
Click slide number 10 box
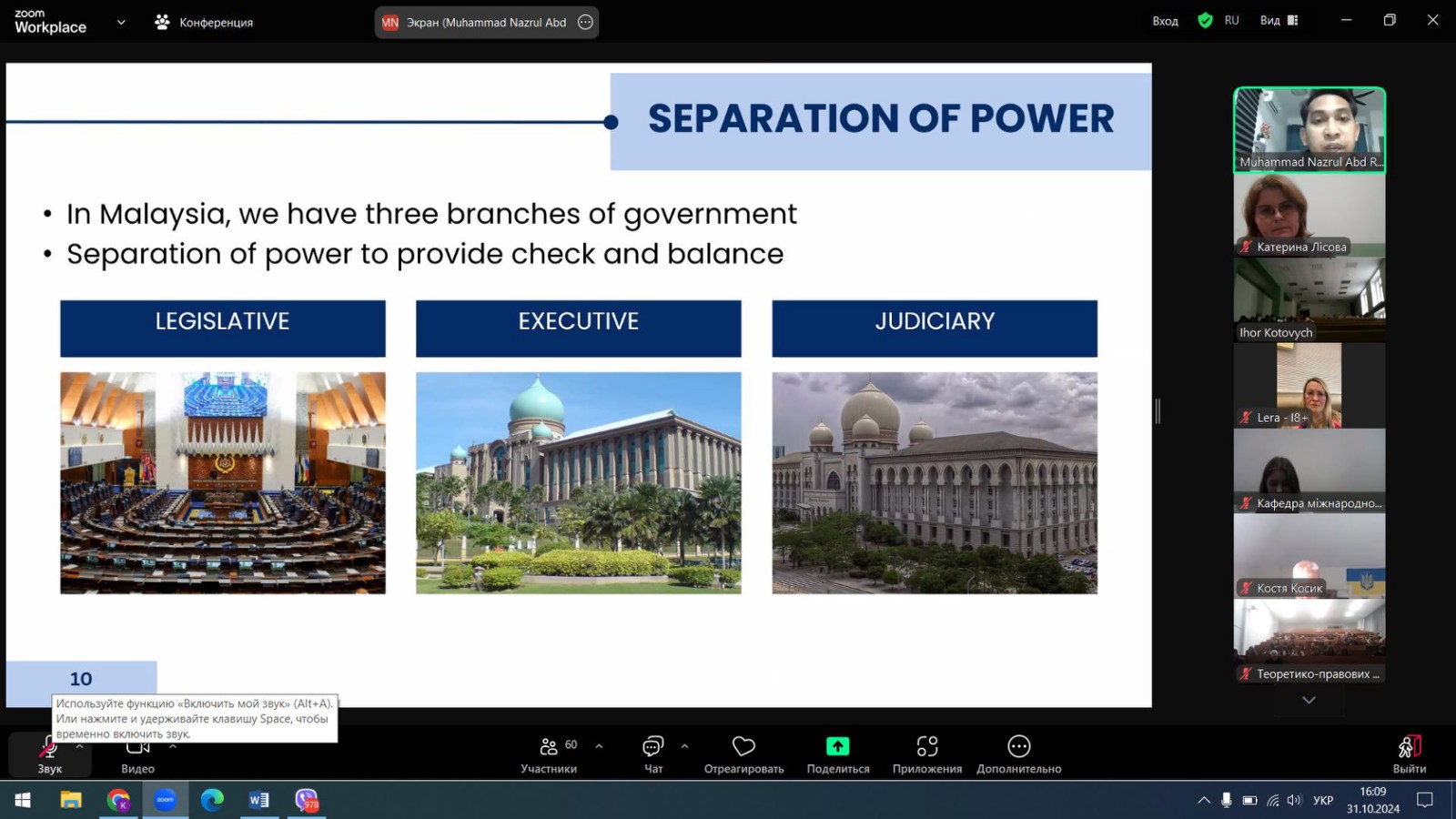tap(81, 680)
